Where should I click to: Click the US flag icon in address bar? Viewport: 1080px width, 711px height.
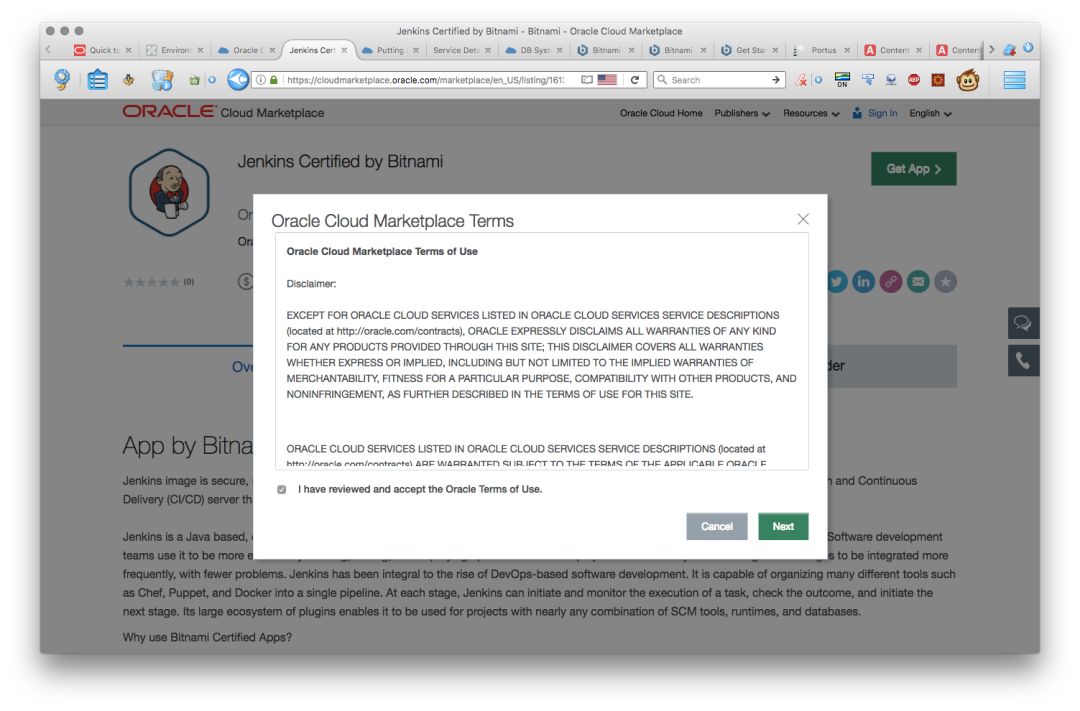tap(607, 80)
